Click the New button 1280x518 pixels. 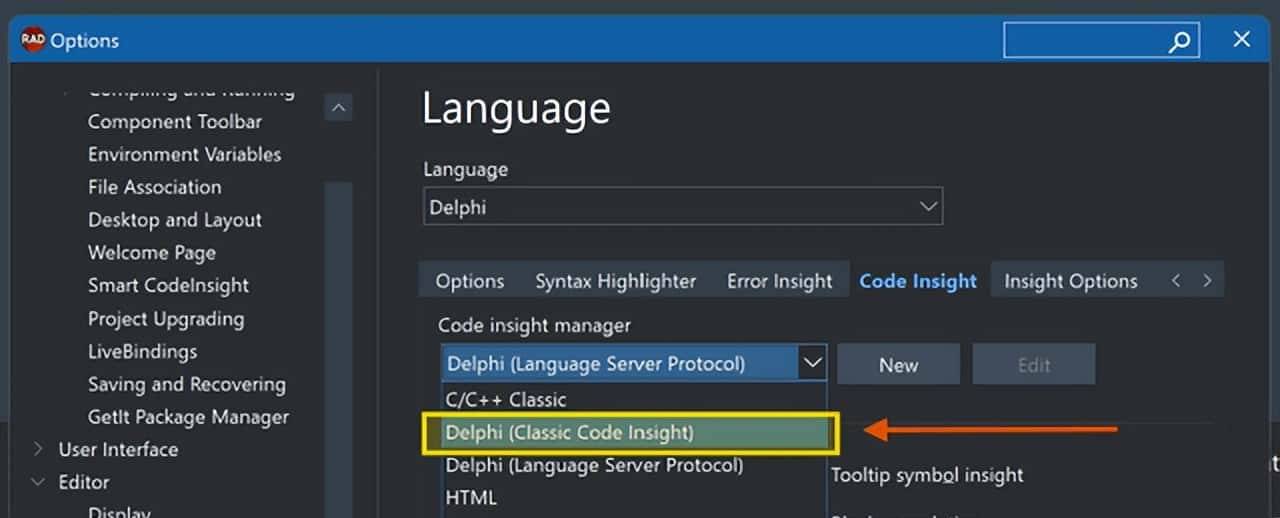[898, 365]
